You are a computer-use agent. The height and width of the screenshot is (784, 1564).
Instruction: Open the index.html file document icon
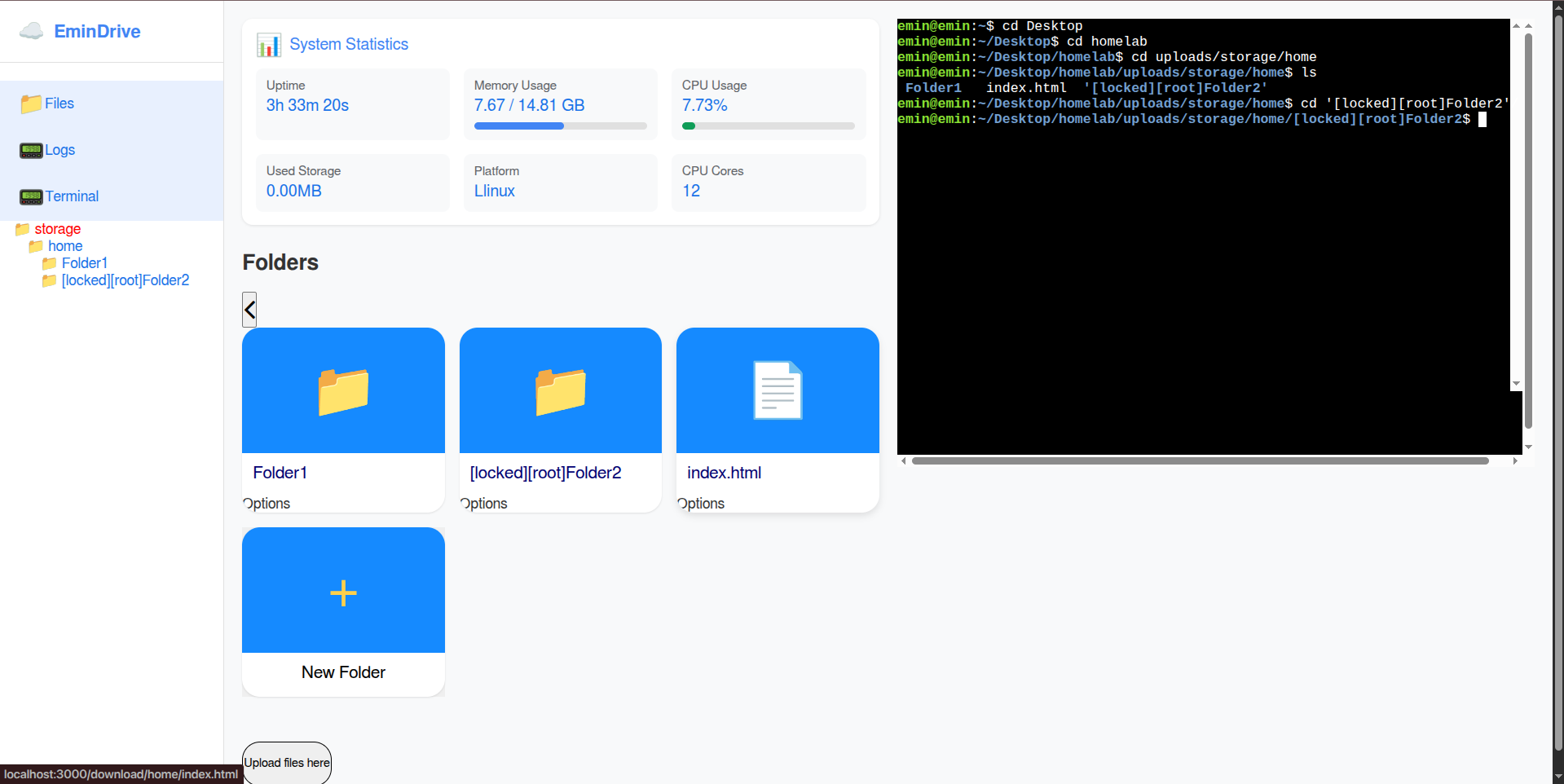point(778,390)
